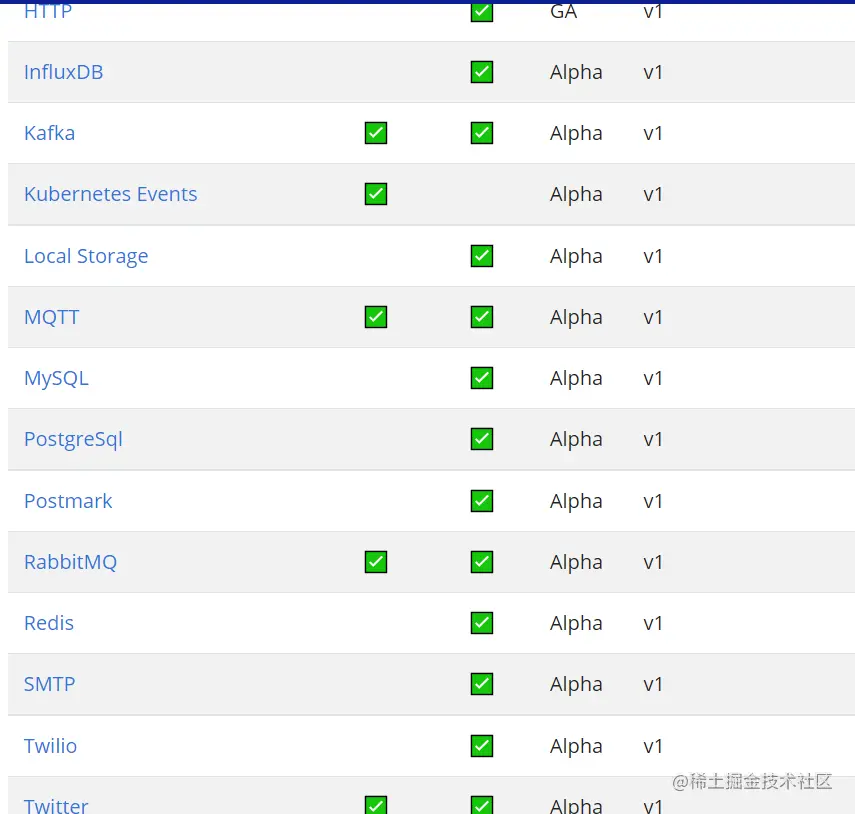The width and height of the screenshot is (855, 814).
Task: Open the SMTP binding link
Action: tap(50, 684)
